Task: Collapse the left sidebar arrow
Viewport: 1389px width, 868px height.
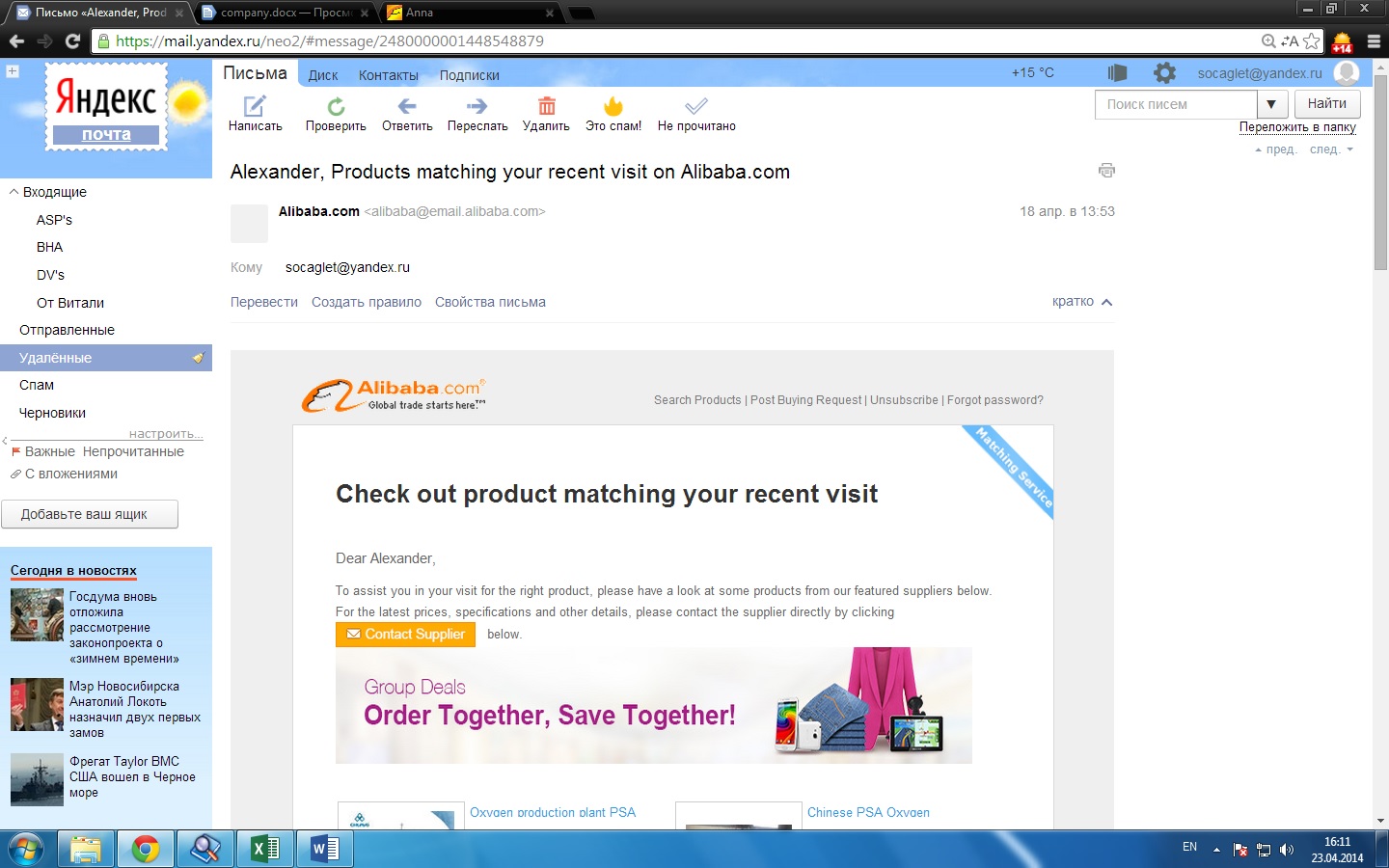Action: (x=5, y=441)
